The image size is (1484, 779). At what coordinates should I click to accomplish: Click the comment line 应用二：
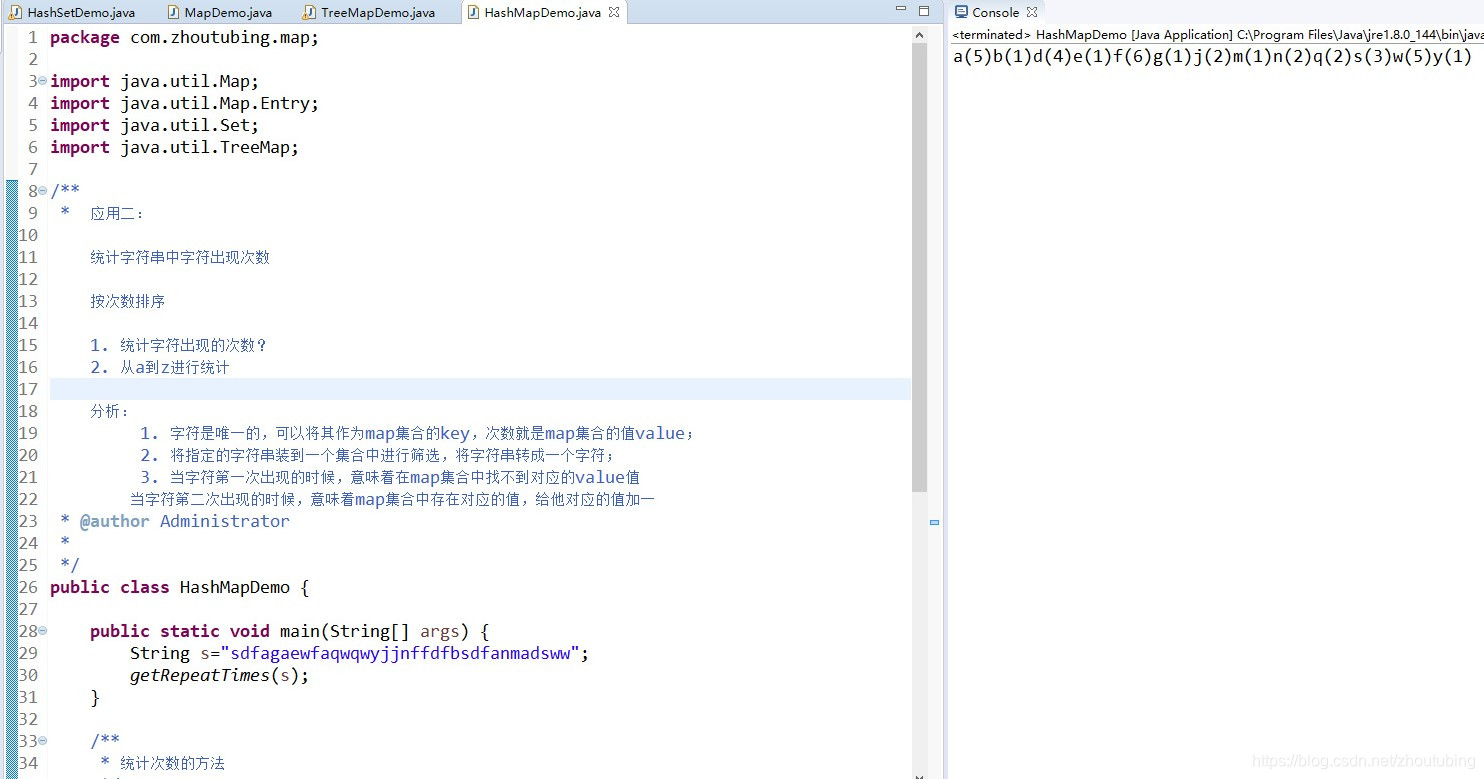(117, 213)
